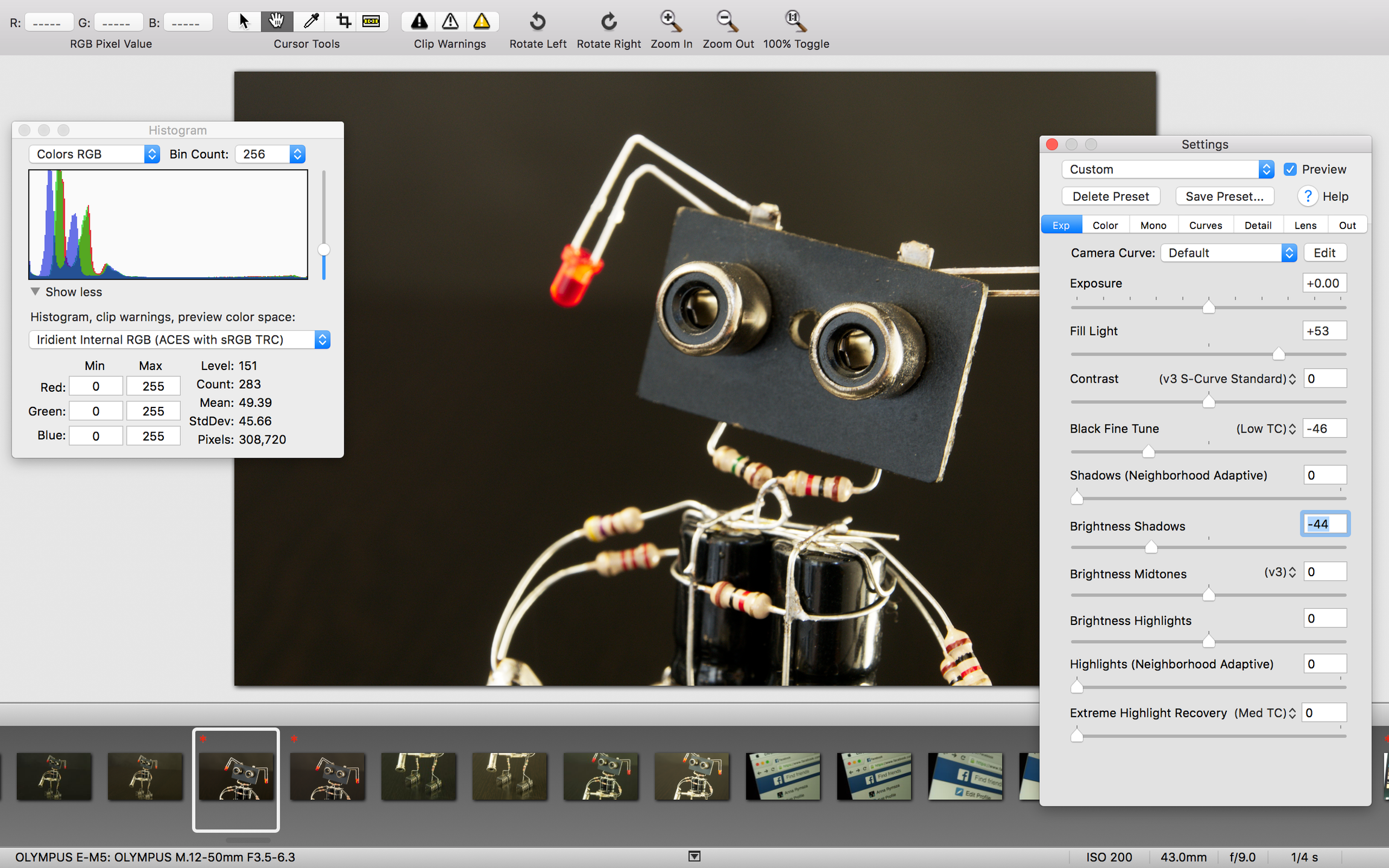The height and width of the screenshot is (868, 1389).
Task: Toggle the yellow clip warning icon
Action: [x=482, y=22]
